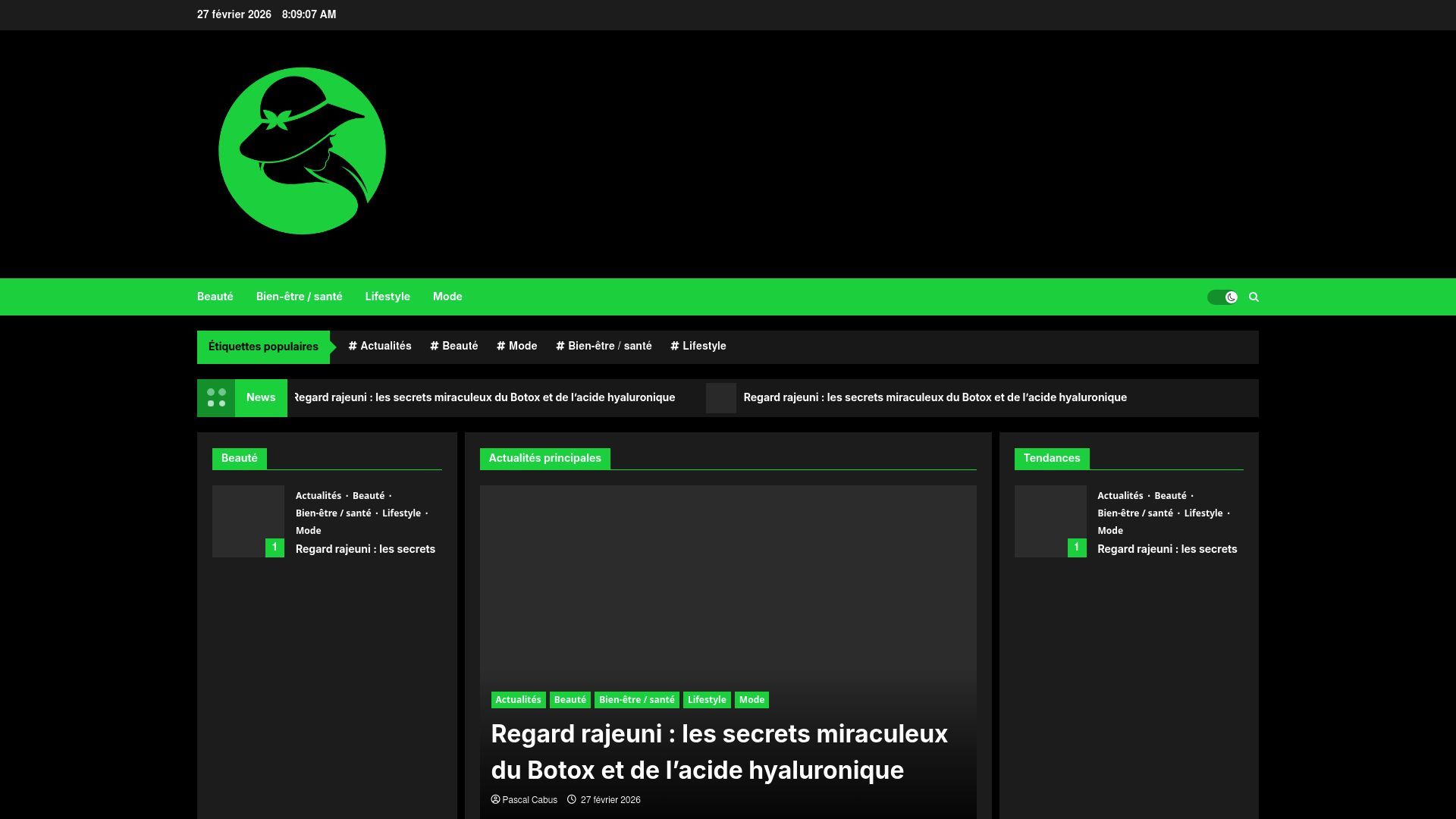The width and height of the screenshot is (1456, 819).
Task: Click the Mode badge on the featured article
Action: [752, 700]
